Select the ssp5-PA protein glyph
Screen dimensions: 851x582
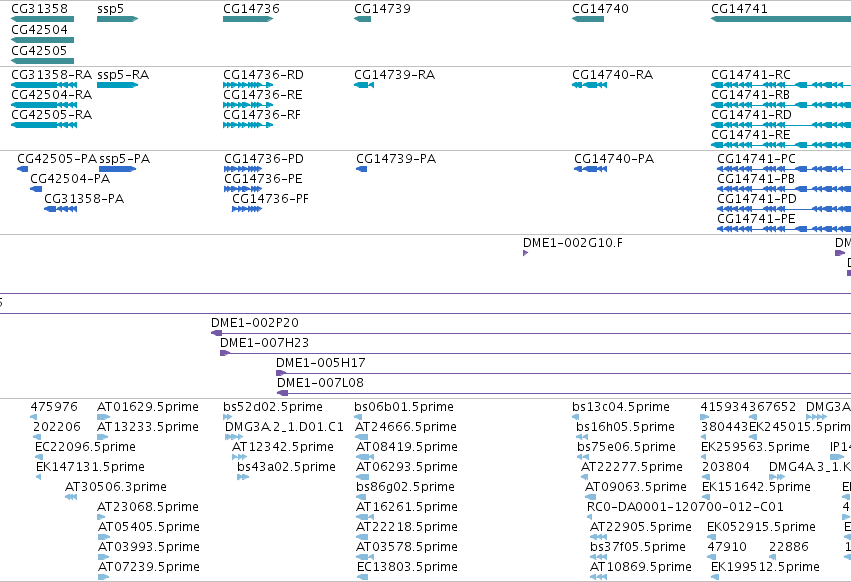117,169
